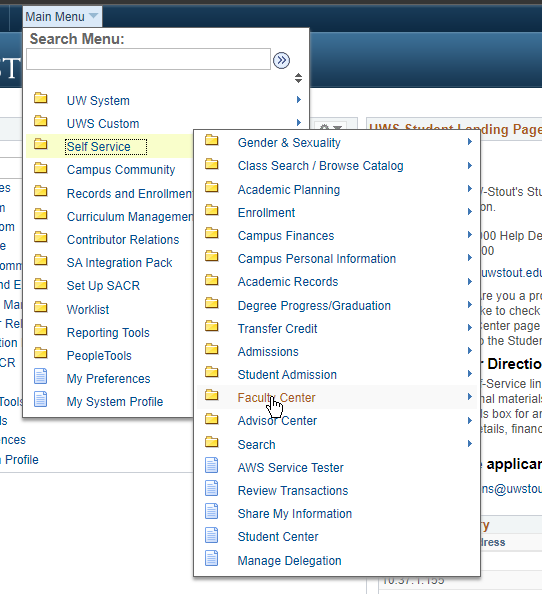Viewport: 542px width, 594px height.
Task: Open the Campus Community menu entry
Action: click(x=121, y=170)
